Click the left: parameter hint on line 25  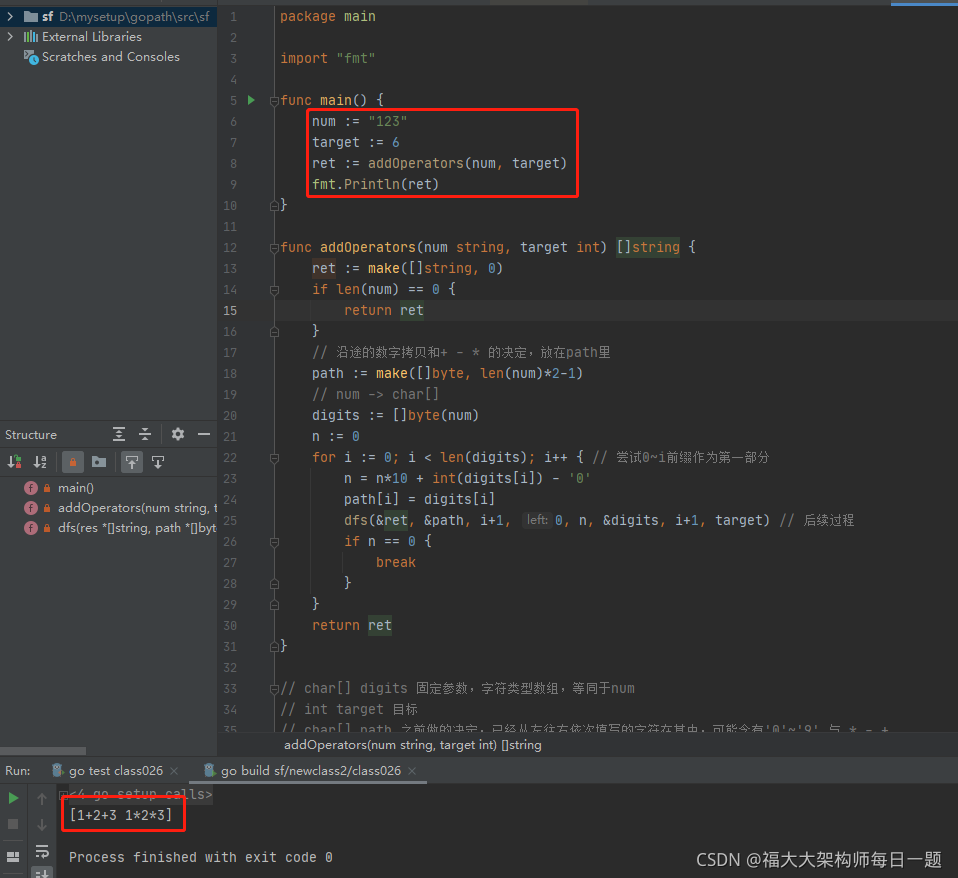537,520
